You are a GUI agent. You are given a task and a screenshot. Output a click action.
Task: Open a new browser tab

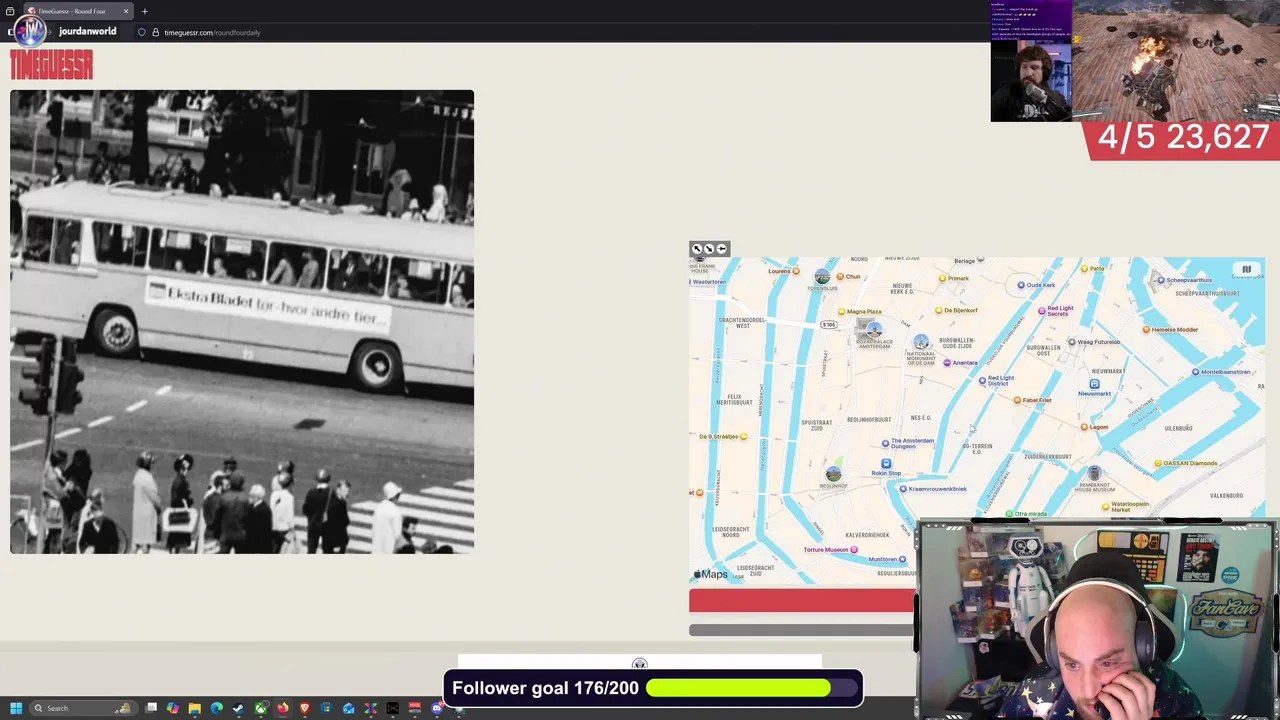click(145, 11)
